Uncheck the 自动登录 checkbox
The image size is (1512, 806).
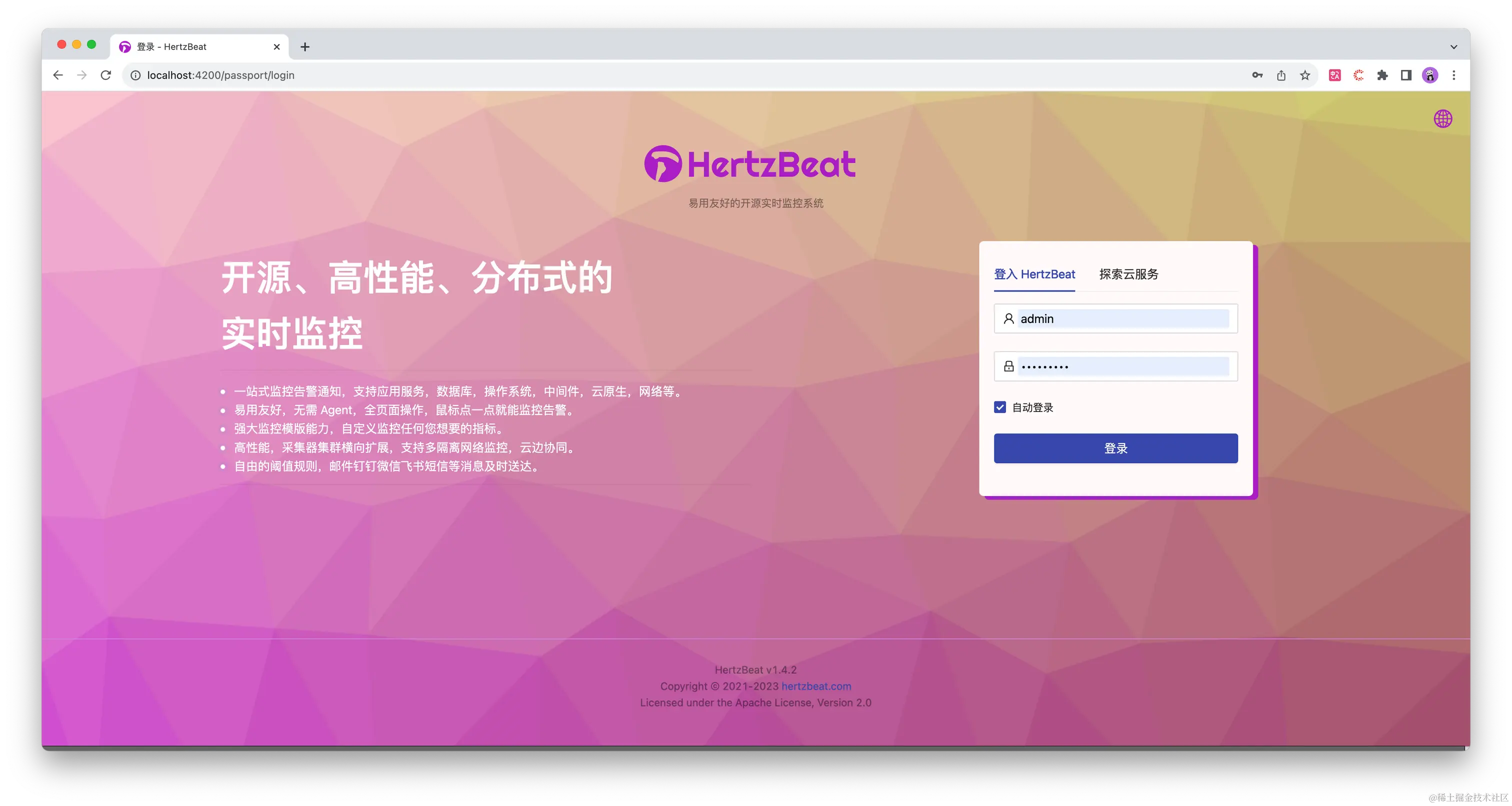point(1000,407)
